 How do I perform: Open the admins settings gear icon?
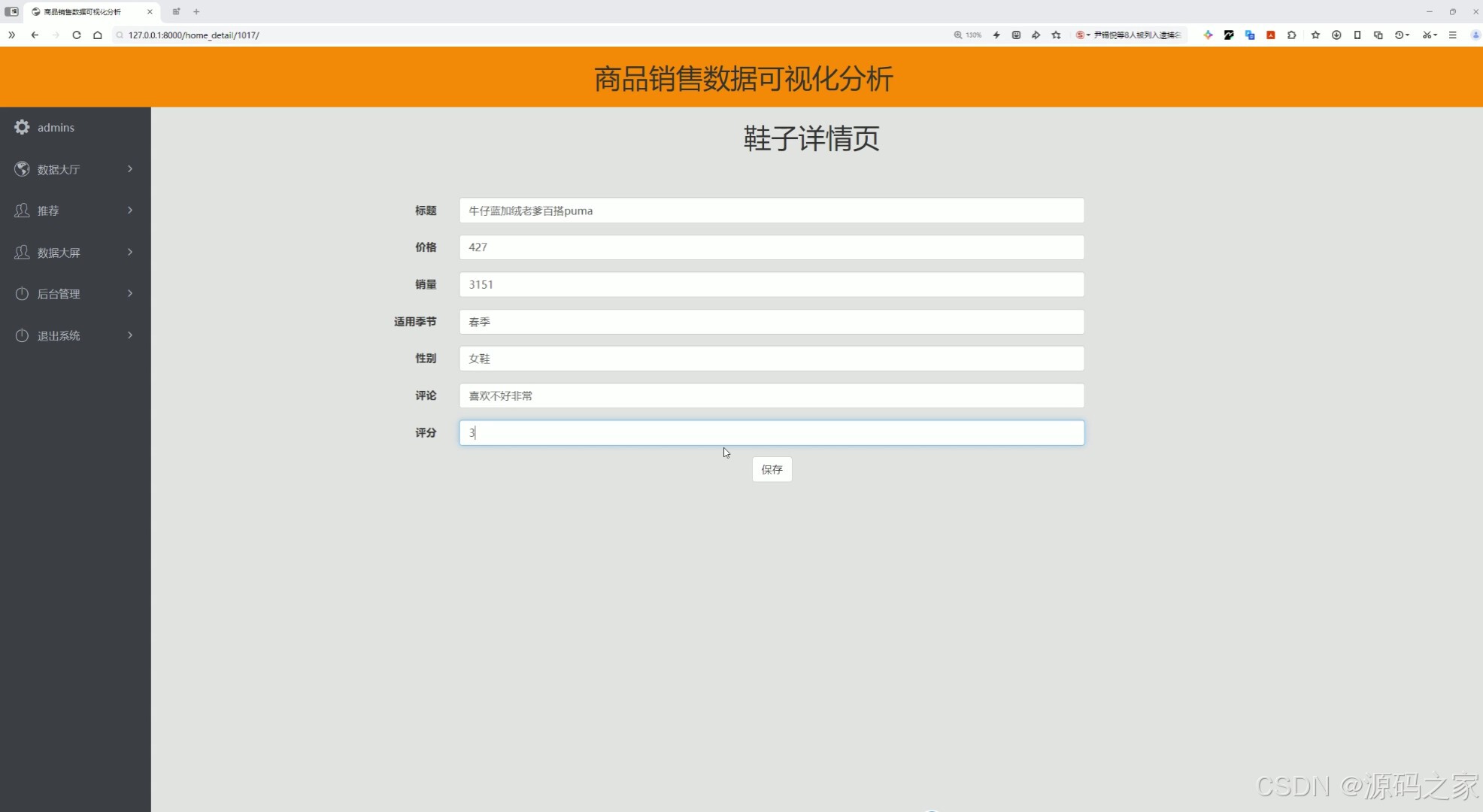[21, 127]
